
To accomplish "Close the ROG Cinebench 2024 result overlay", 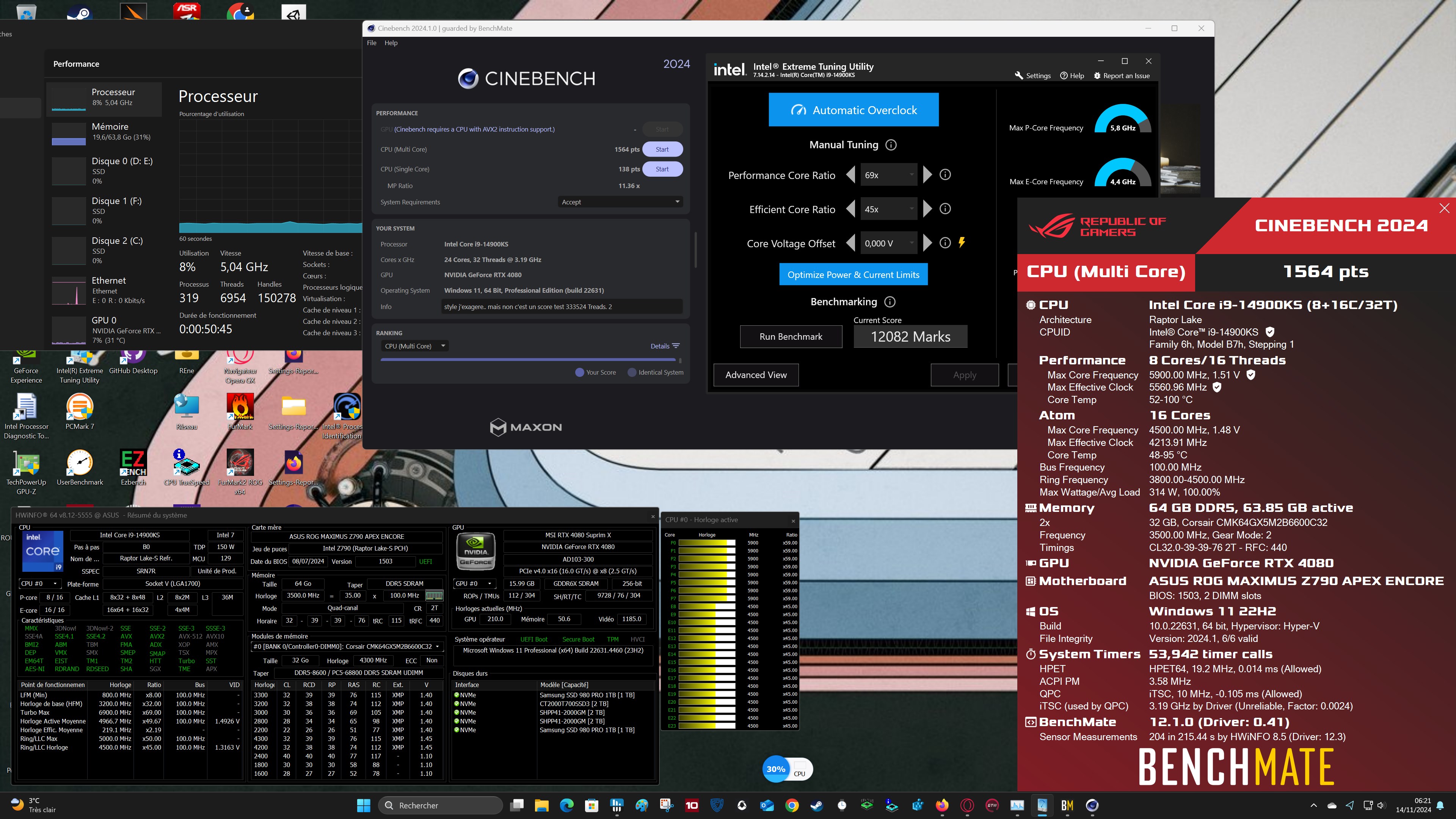I will pyautogui.click(x=1444, y=208).
